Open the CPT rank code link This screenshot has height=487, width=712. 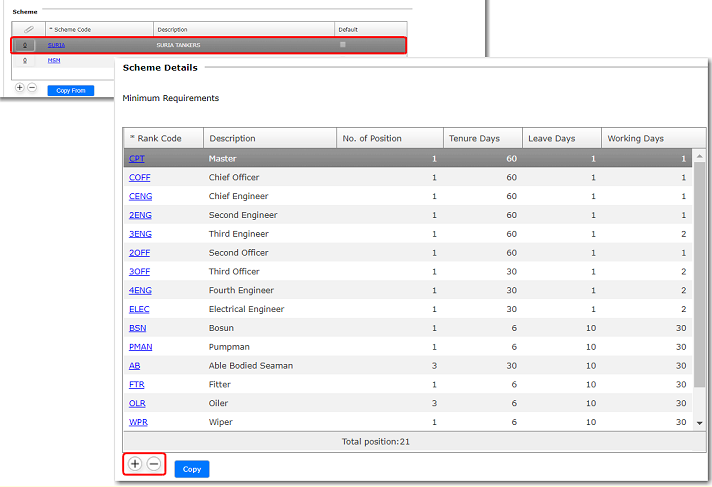tap(137, 158)
